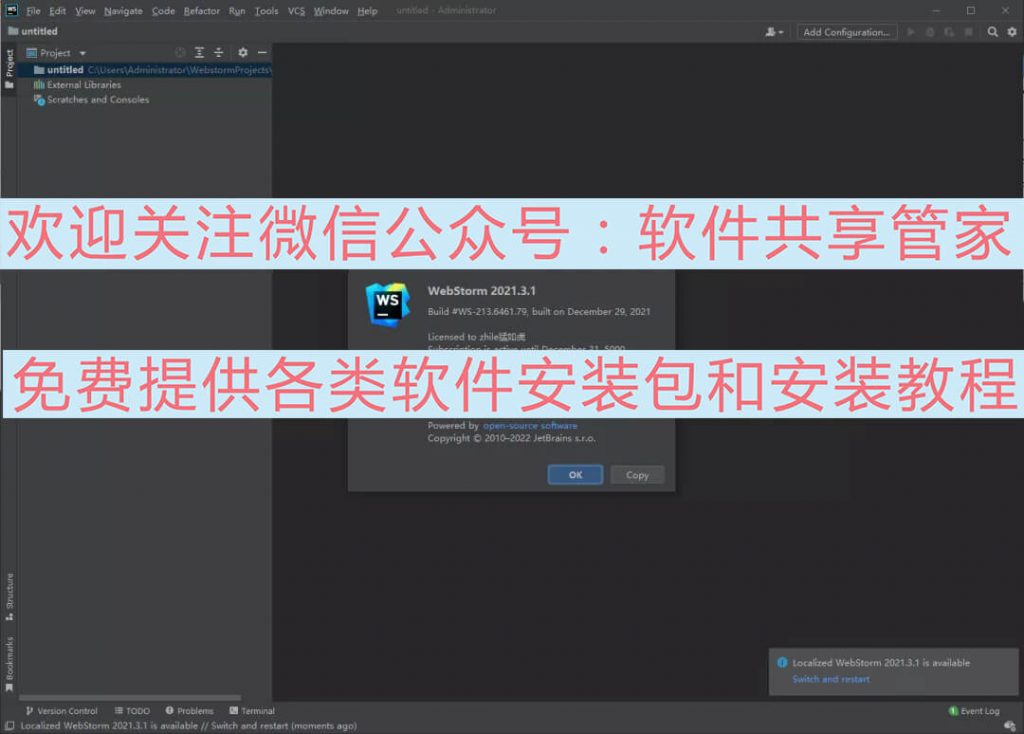Open the Window menu

[x=331, y=11]
